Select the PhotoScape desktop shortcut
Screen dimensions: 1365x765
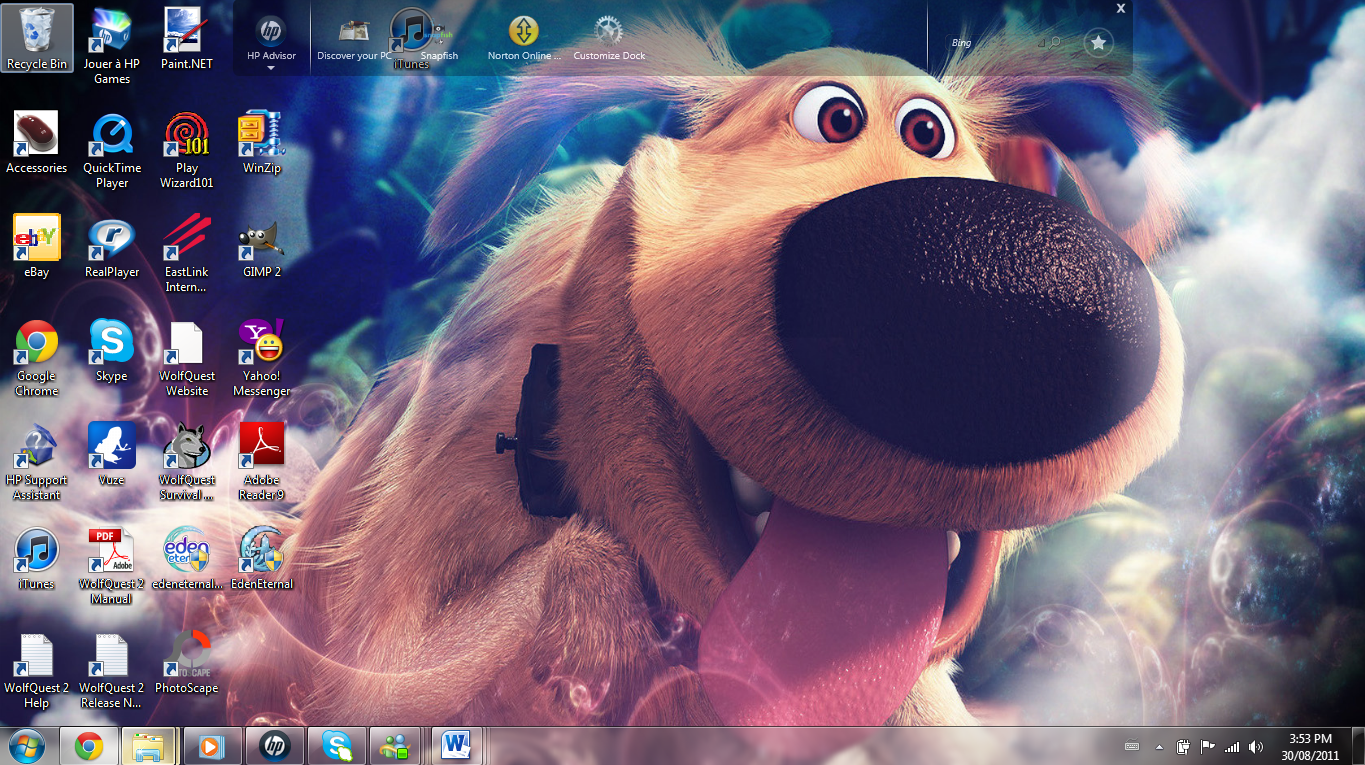[x=186, y=655]
